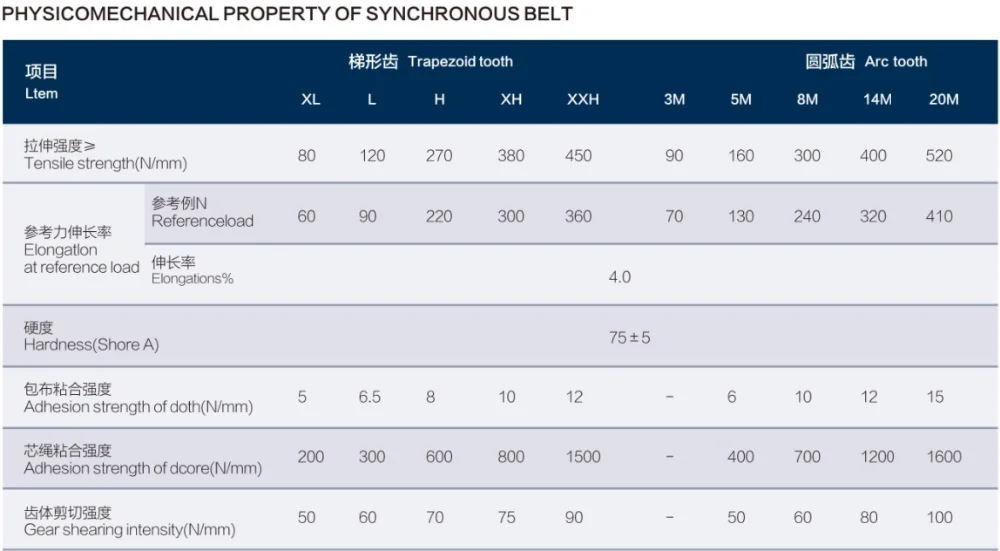Click the 75±5 hardness value

click(629, 338)
